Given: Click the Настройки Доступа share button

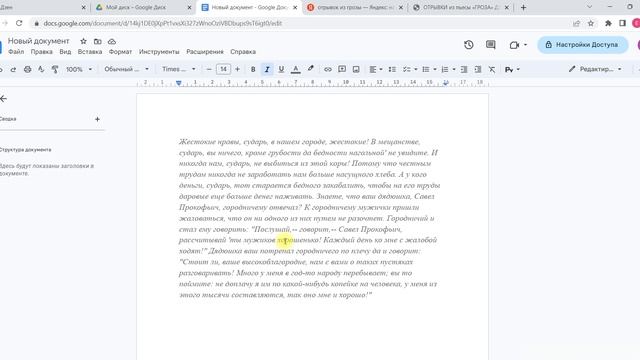Looking at the screenshot, I should (x=582, y=44).
